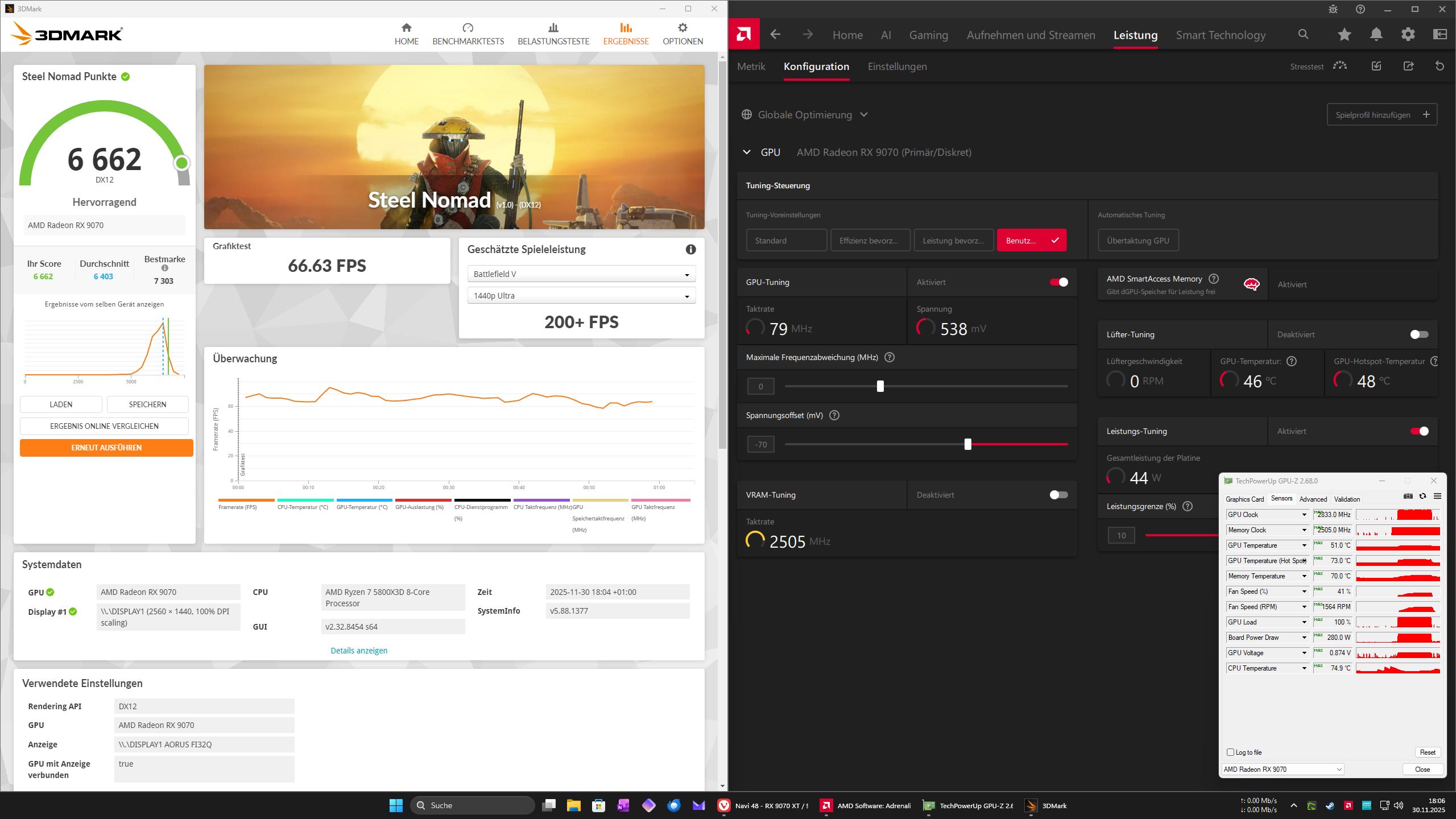Viewport: 1456px width, 819px height.
Task: Switch to the Einstellungen tab in Adrenalin
Action: 897,66
